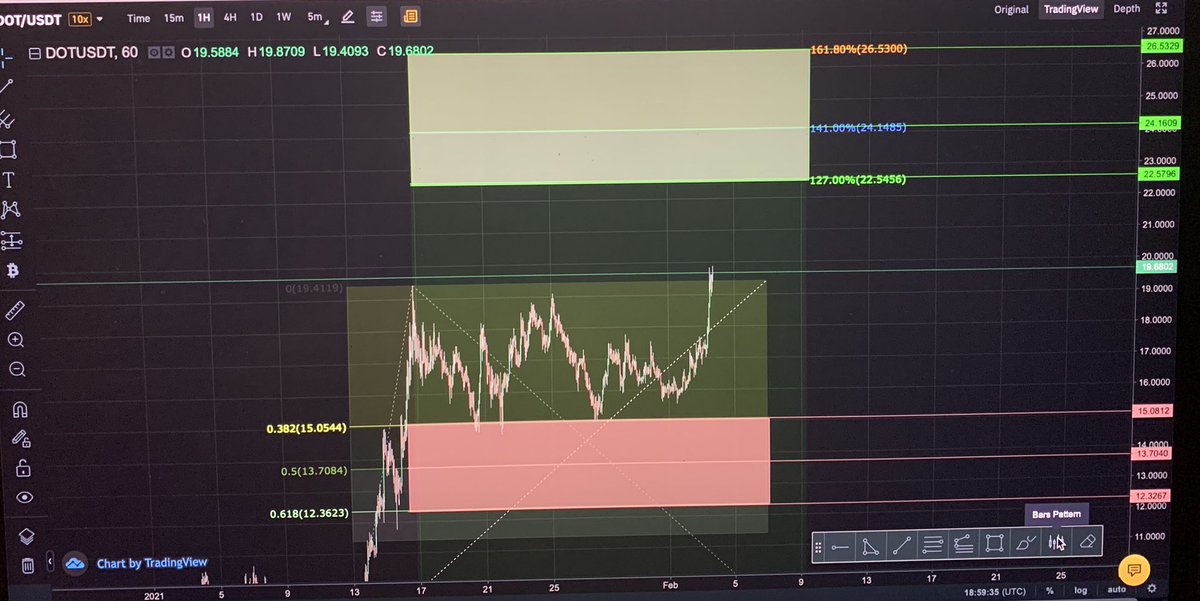The height and width of the screenshot is (601, 1200).
Task: Click the 0.618(12.3623) retracement label
Action: 308,515
